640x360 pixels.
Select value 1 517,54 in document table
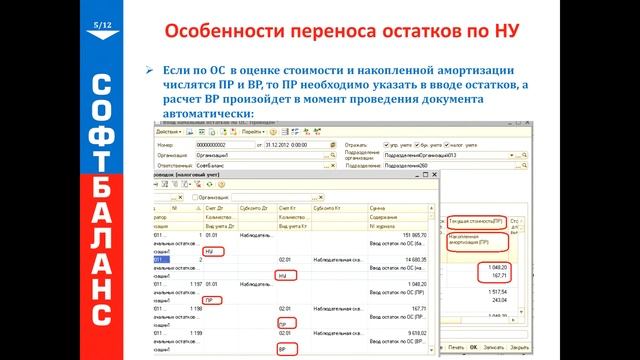click(x=497, y=292)
